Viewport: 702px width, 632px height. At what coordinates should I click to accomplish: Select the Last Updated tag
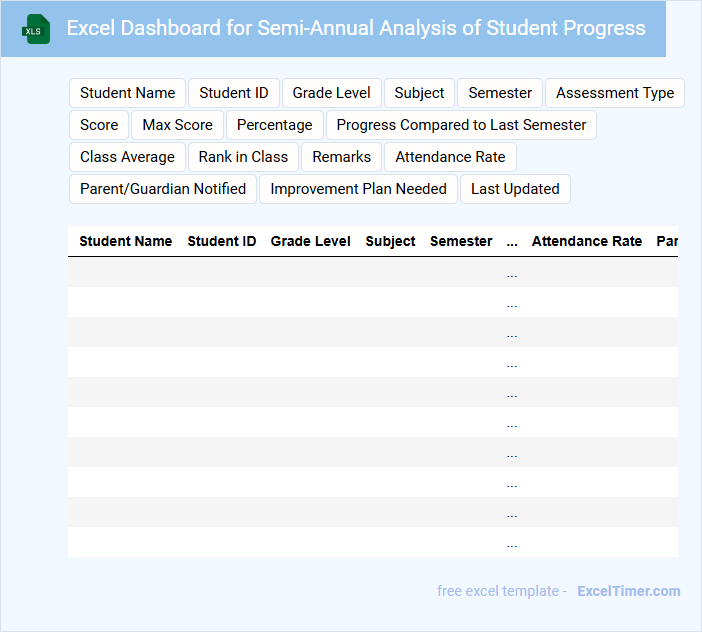click(x=515, y=189)
